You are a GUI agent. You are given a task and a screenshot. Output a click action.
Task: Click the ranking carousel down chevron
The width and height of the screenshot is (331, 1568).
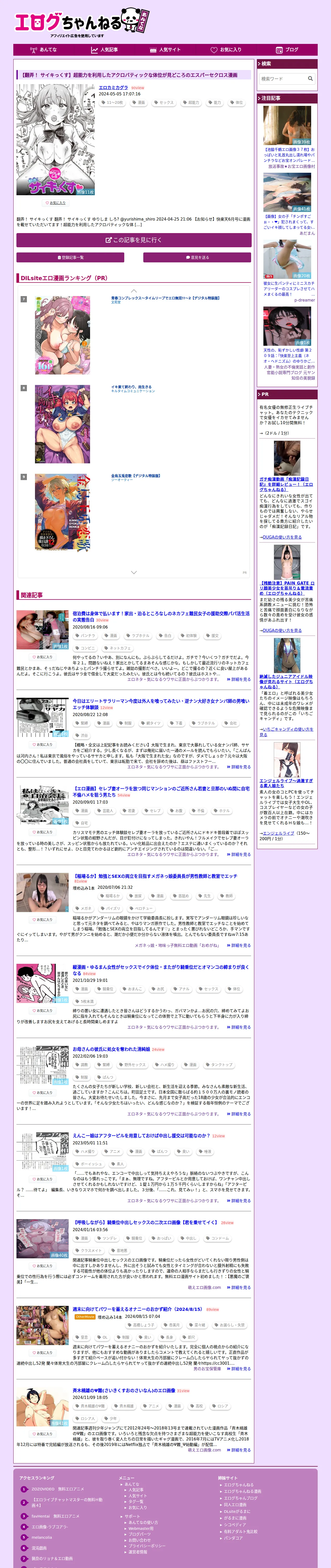134,572
